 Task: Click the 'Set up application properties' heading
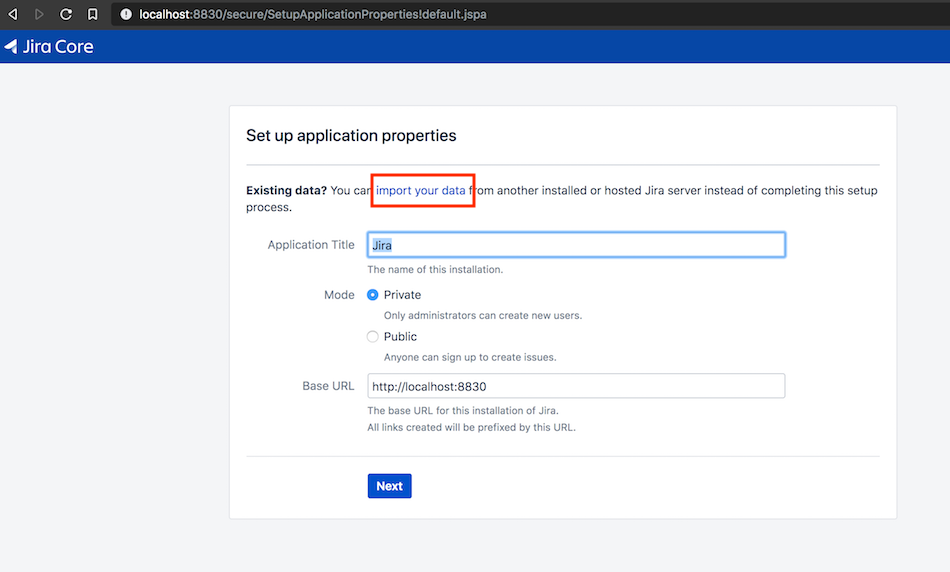[351, 136]
